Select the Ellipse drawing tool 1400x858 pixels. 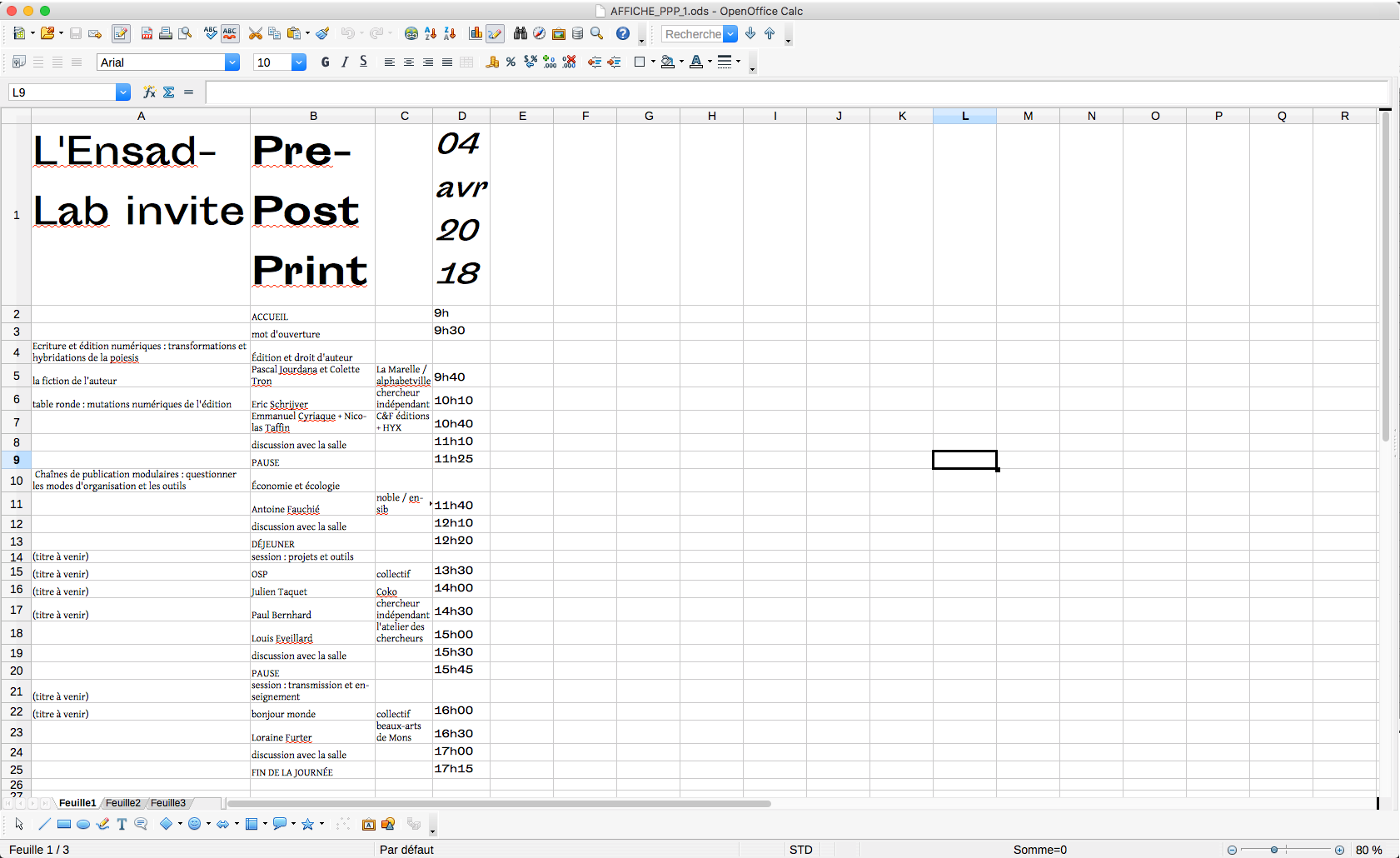[83, 825]
